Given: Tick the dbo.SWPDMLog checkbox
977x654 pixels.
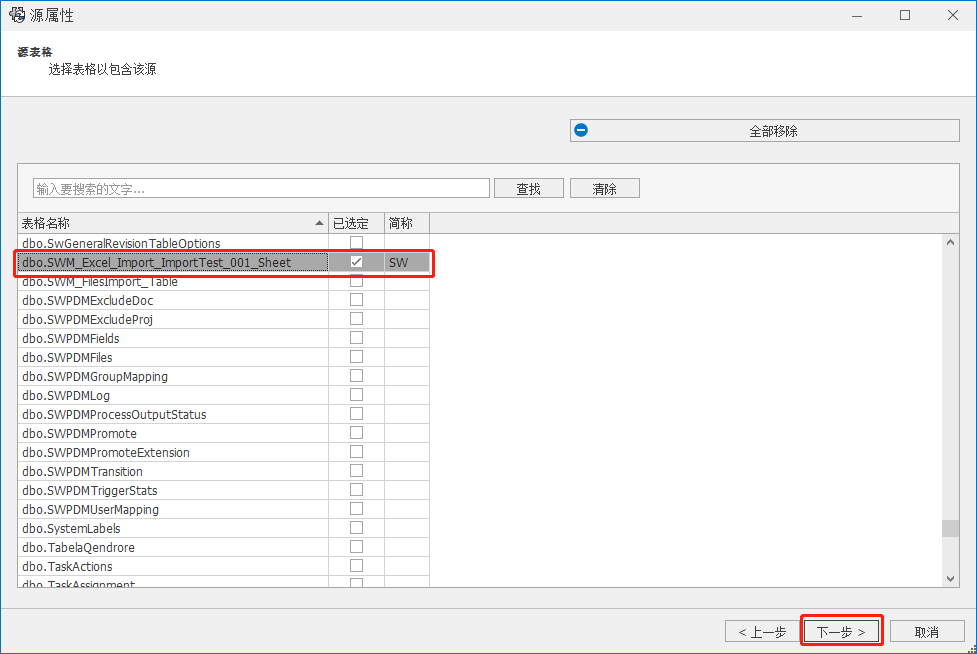Looking at the screenshot, I should point(356,395).
